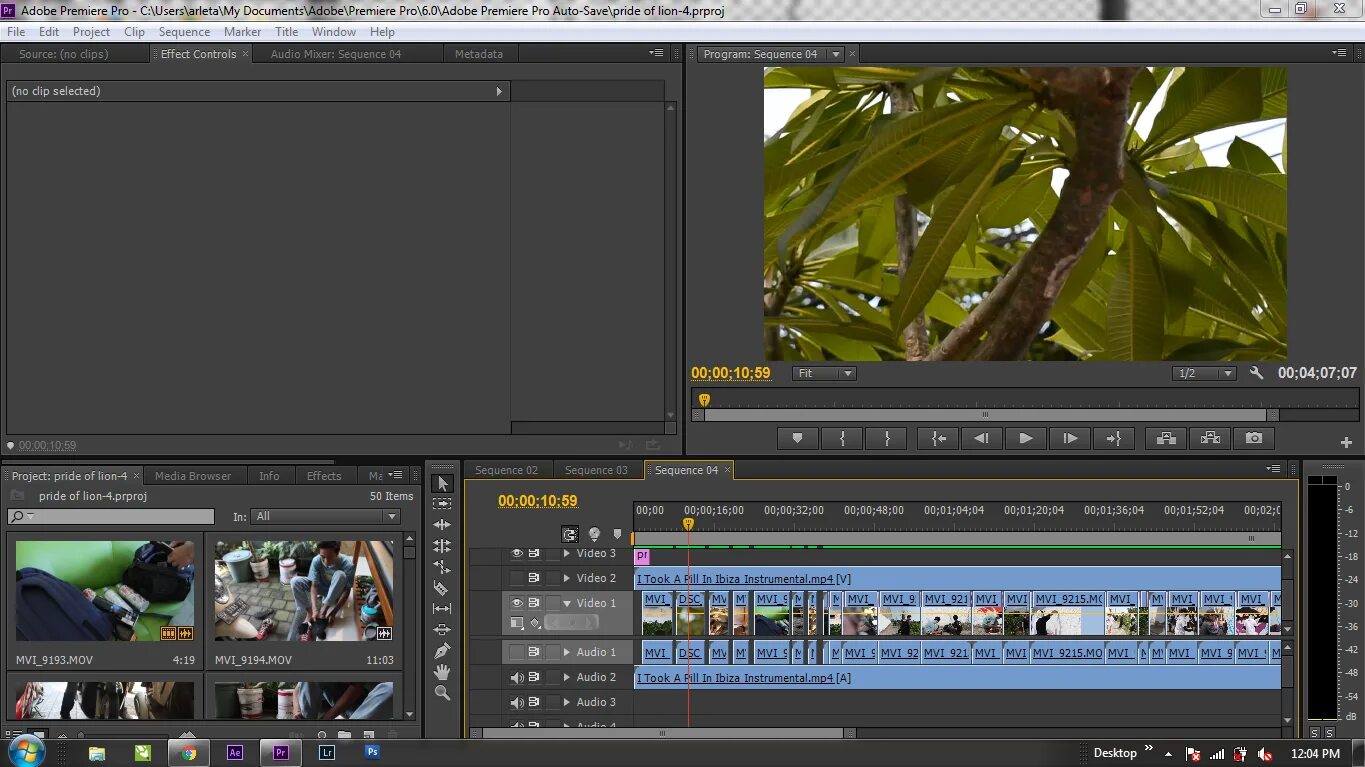
Task: Click the Extract button
Action: point(1210,438)
